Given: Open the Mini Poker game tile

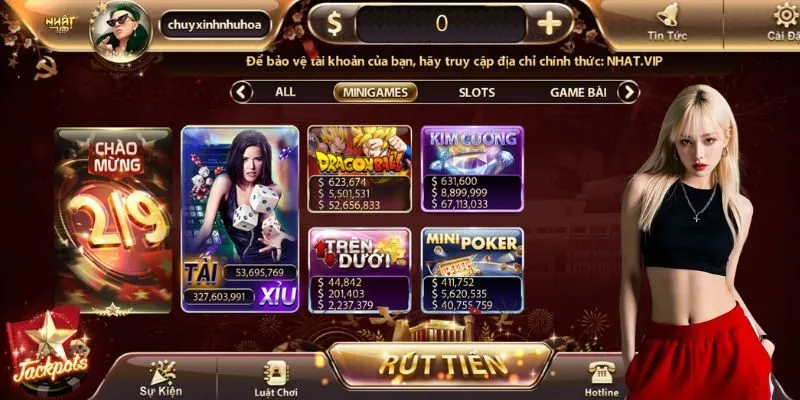Looking at the screenshot, I should (472, 270).
